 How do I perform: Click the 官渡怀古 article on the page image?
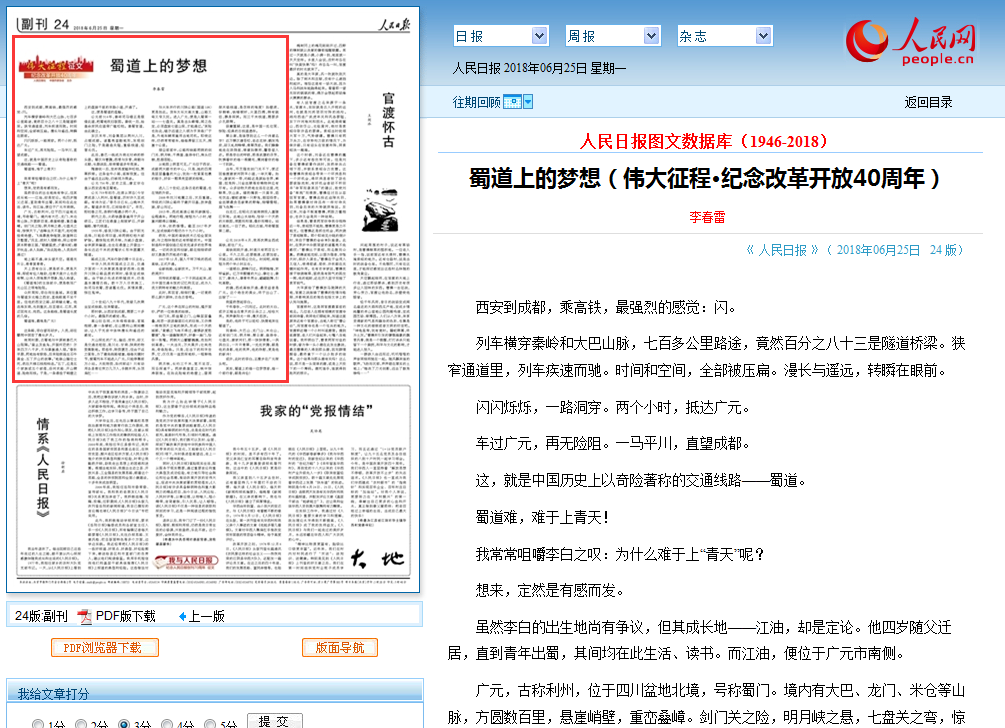click(x=388, y=120)
